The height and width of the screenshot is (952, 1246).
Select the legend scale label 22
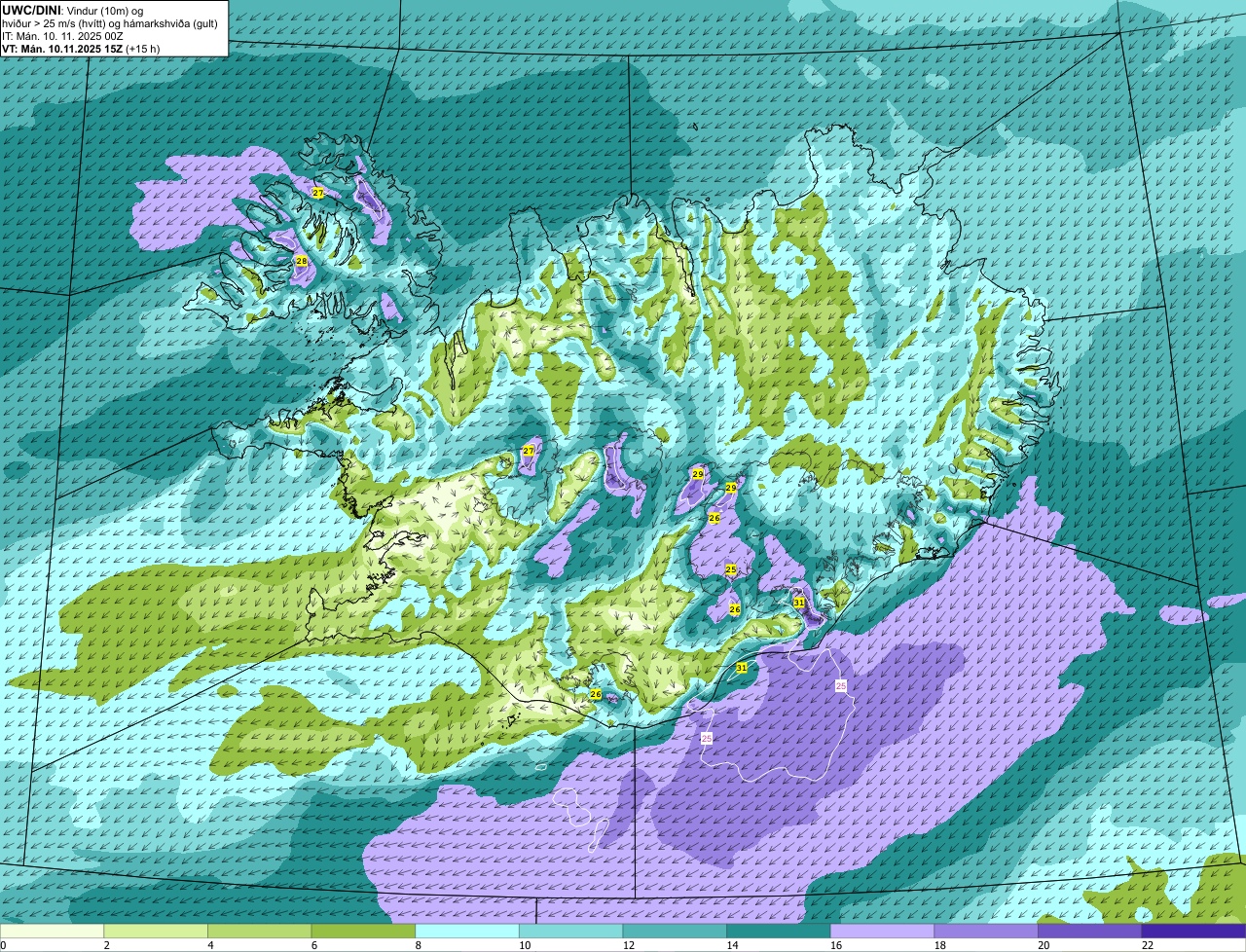click(x=1148, y=945)
